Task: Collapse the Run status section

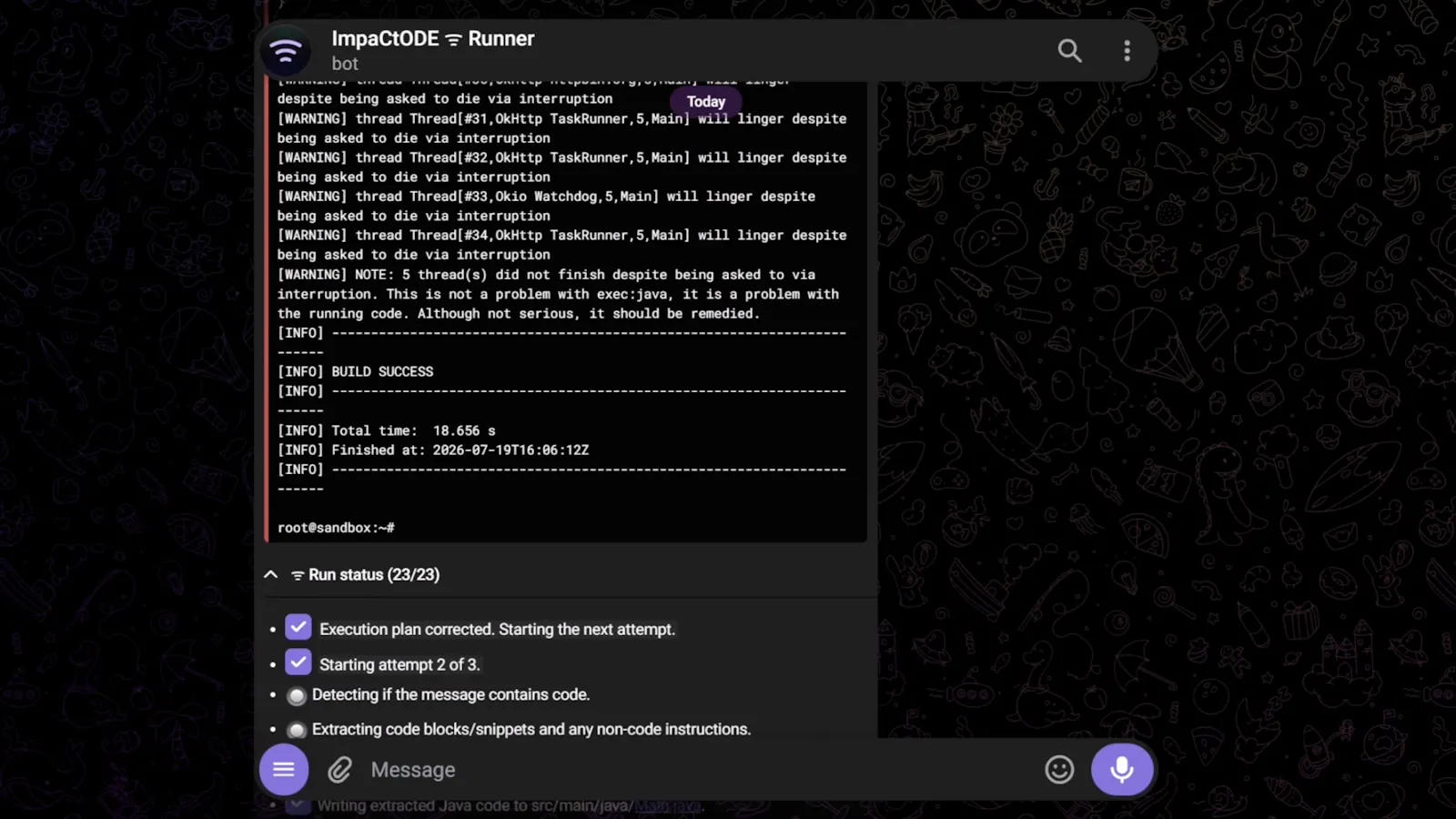Action: (270, 574)
